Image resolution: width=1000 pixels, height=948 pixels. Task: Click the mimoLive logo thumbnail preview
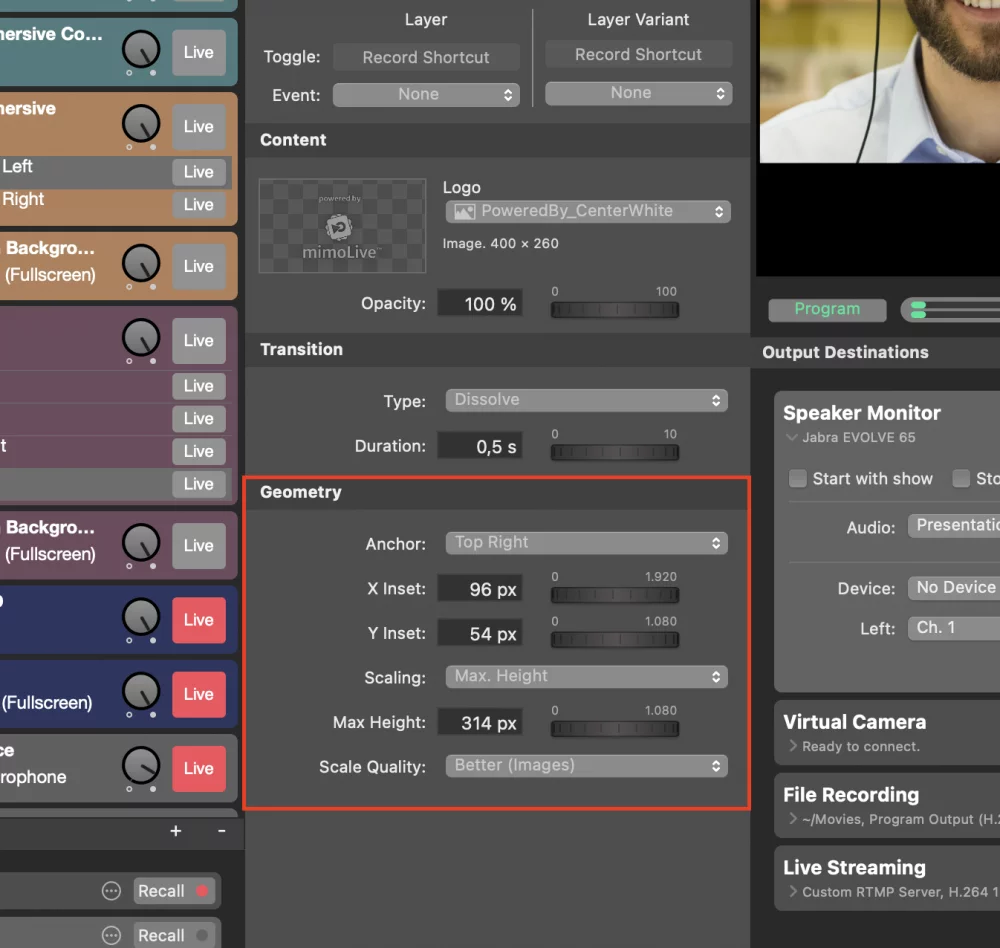pos(342,226)
